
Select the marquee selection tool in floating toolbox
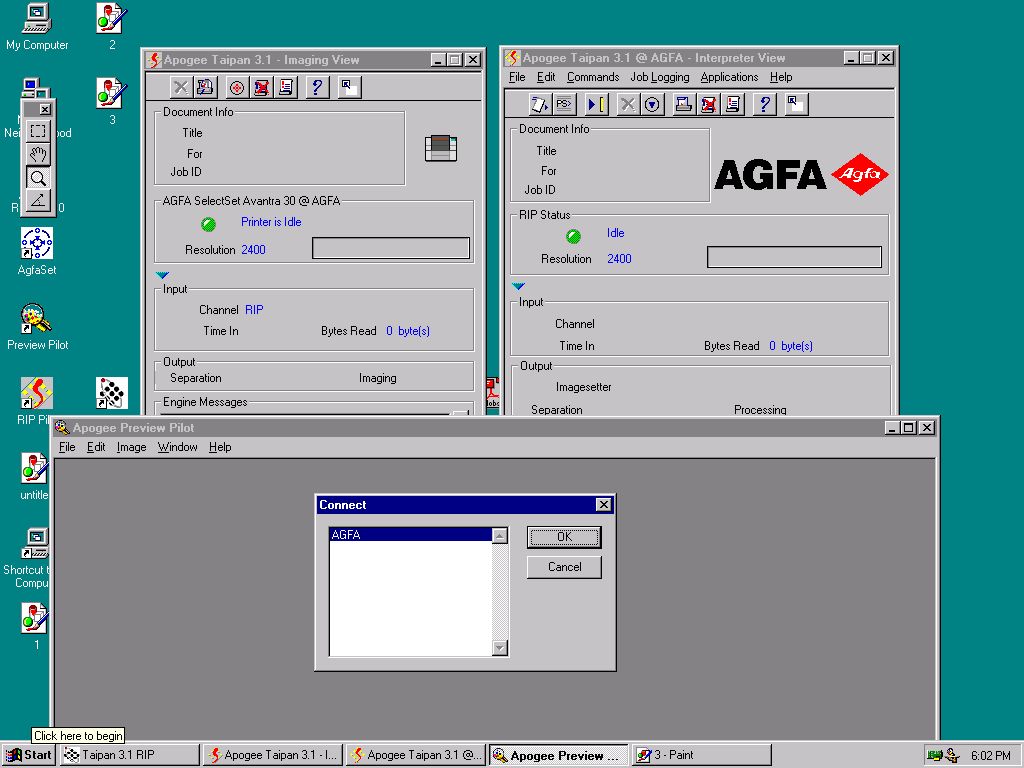[x=38, y=131]
